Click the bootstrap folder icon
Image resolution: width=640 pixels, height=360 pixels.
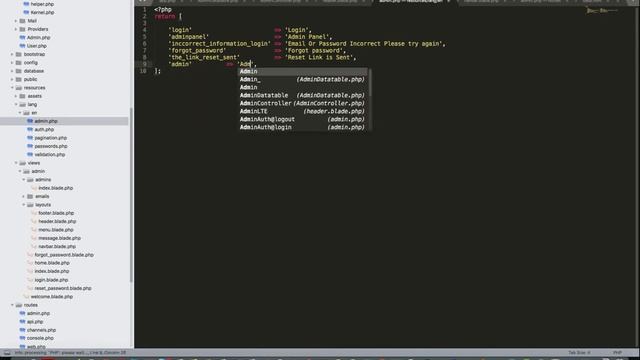point(18,54)
